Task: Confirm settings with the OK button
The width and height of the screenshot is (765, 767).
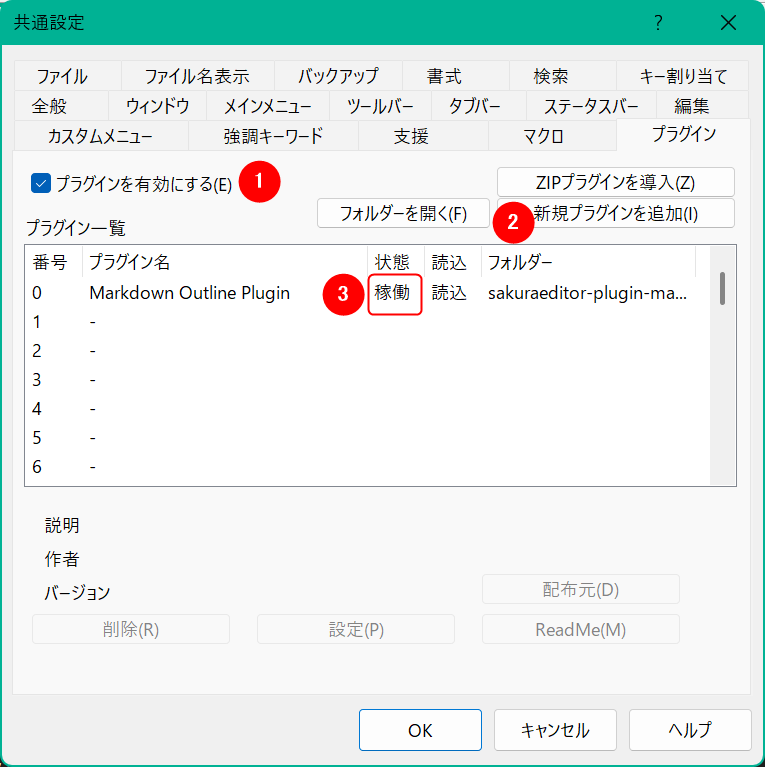Action: tap(420, 730)
